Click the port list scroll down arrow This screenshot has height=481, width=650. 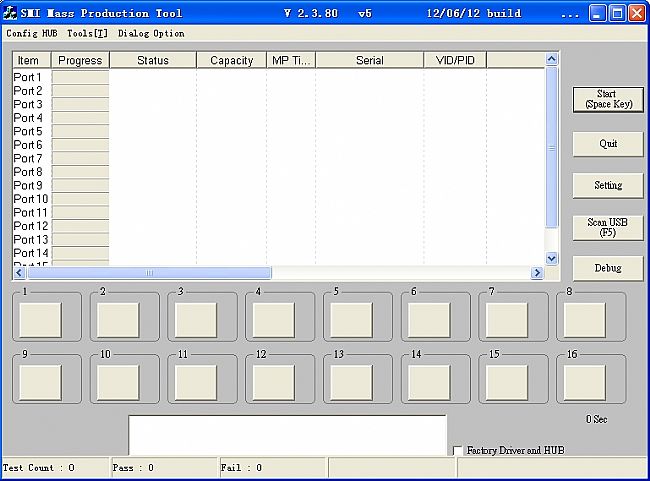tap(552, 258)
